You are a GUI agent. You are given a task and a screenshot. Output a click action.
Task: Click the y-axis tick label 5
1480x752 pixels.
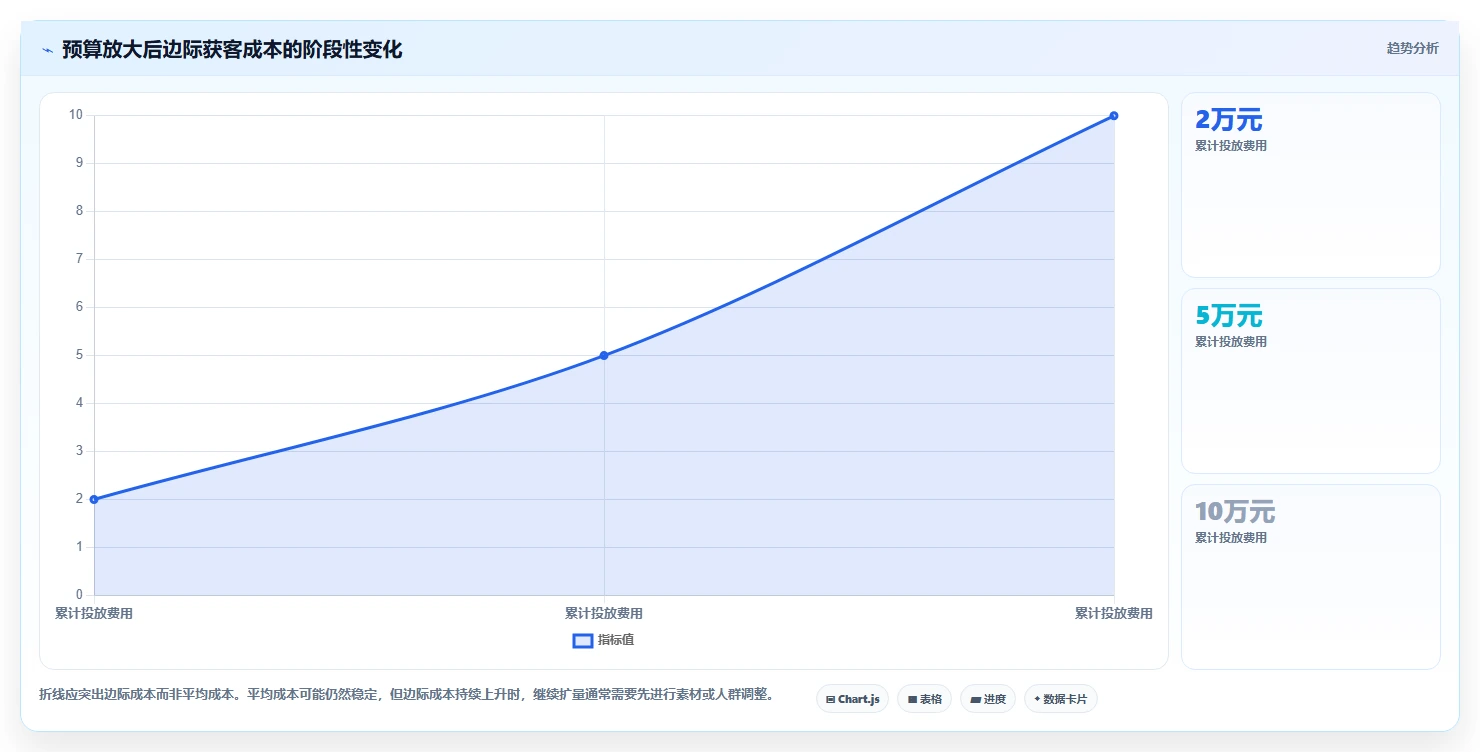[x=79, y=355]
